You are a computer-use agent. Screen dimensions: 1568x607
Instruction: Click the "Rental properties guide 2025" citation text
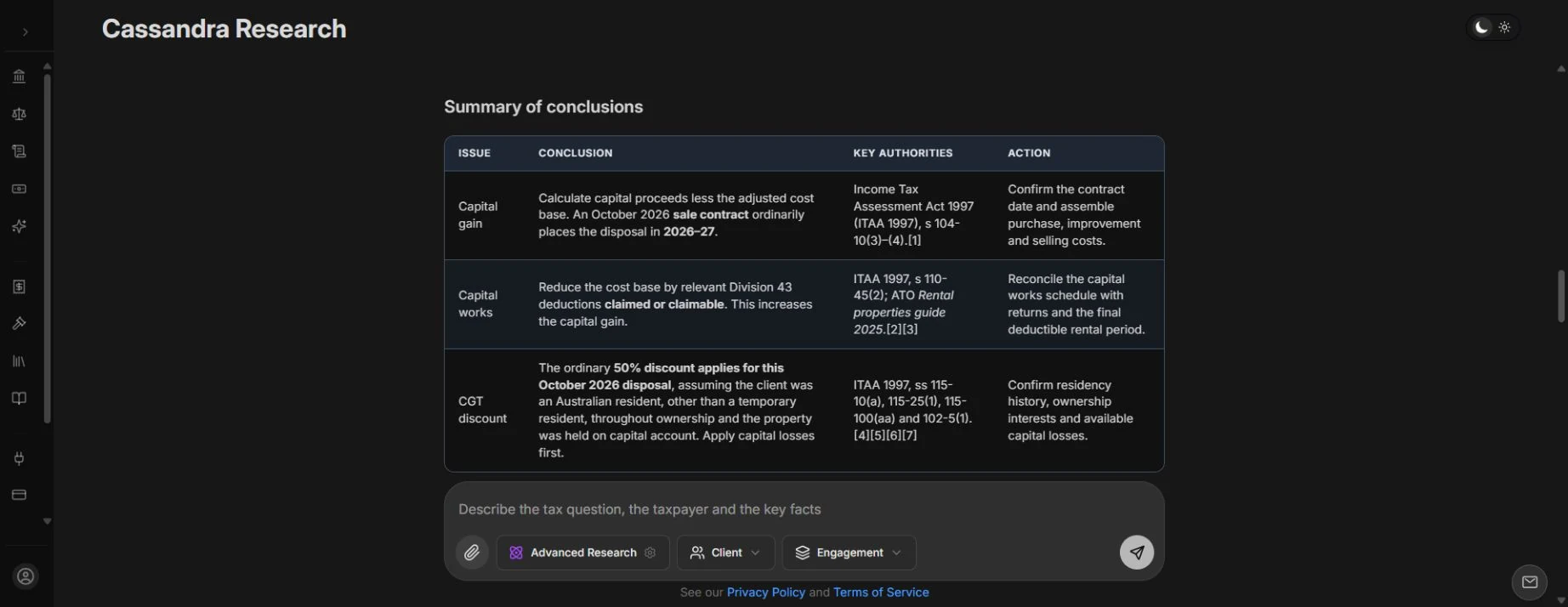tap(904, 313)
